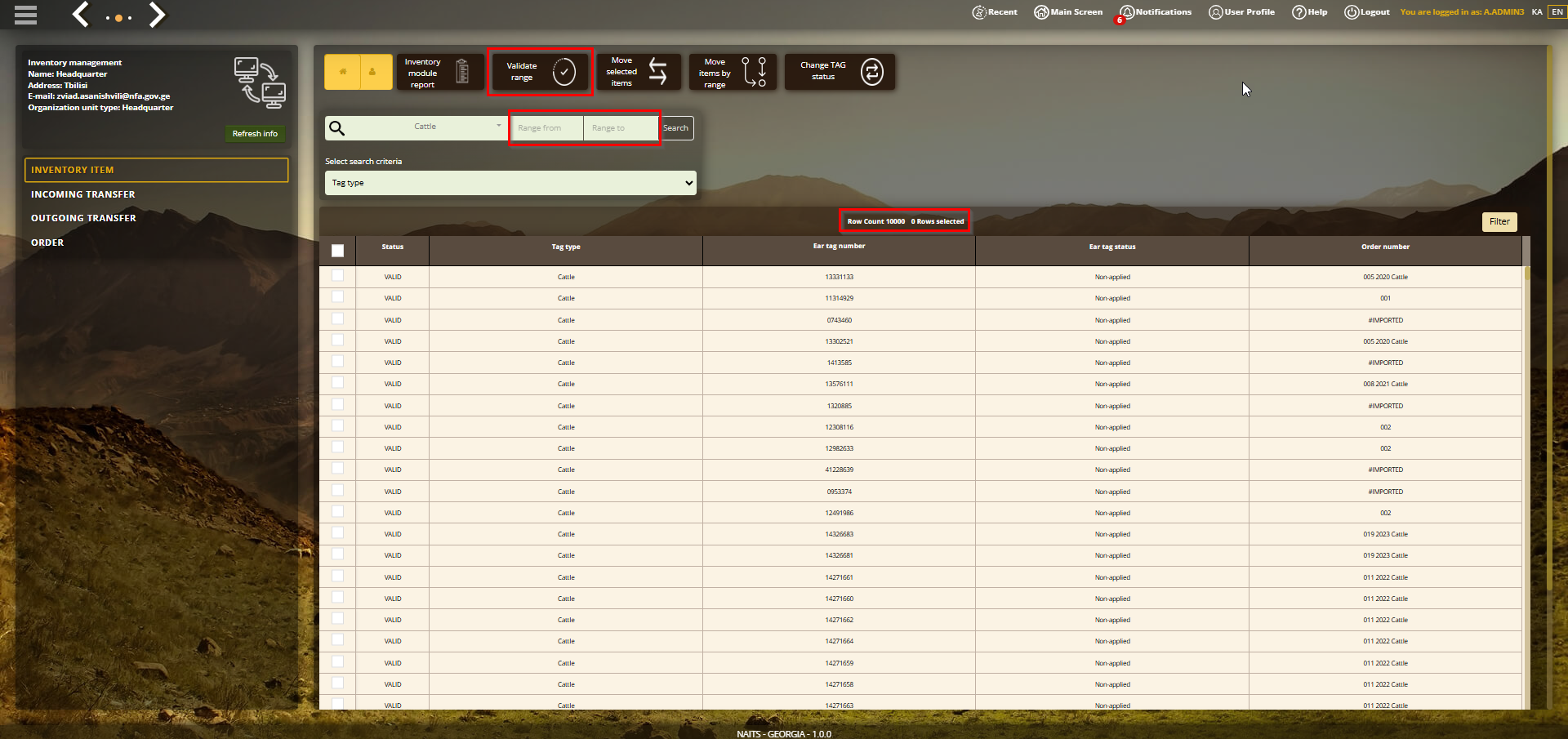This screenshot has width=1568, height=739.
Task: Click the home icon in yellow toolbar
Action: point(343,72)
